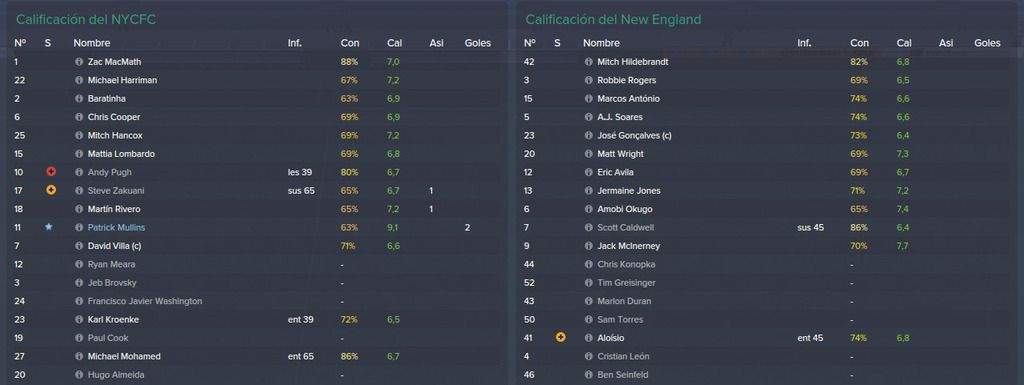Select José Gonçalves (c) player row
Viewport: 1024px width, 385px height.
[x=767, y=136]
